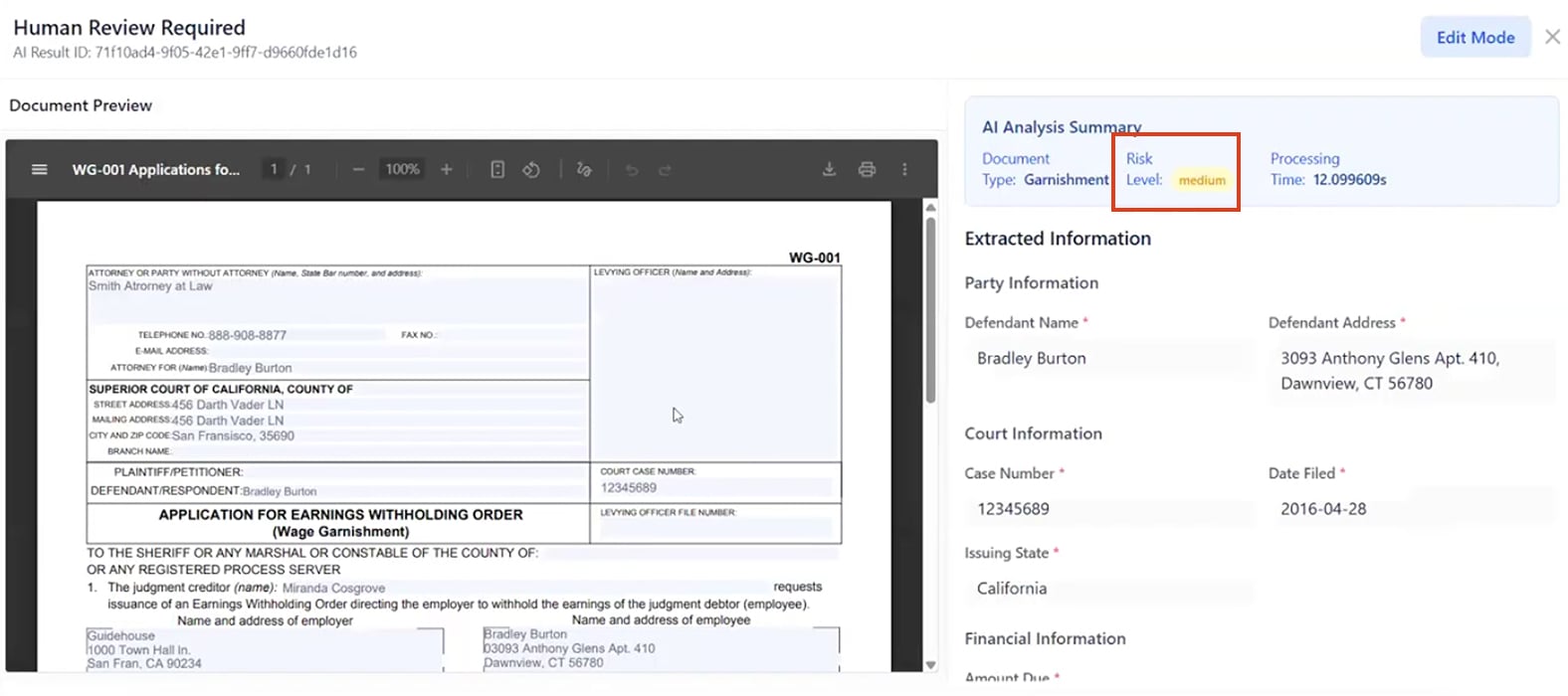
Task: Click the Case Number field
Action: (1107, 509)
